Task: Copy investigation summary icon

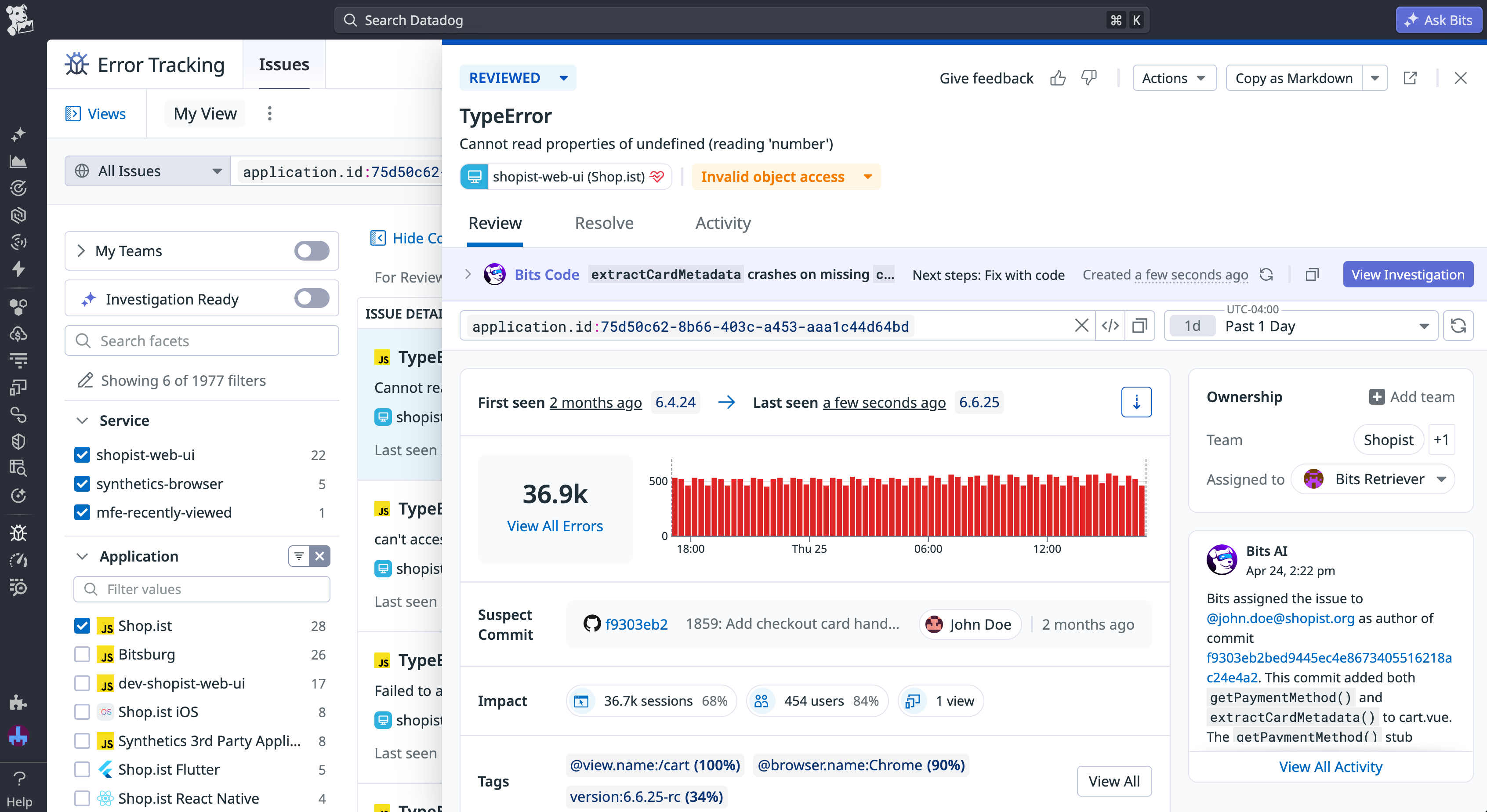Action: pyautogui.click(x=1312, y=275)
